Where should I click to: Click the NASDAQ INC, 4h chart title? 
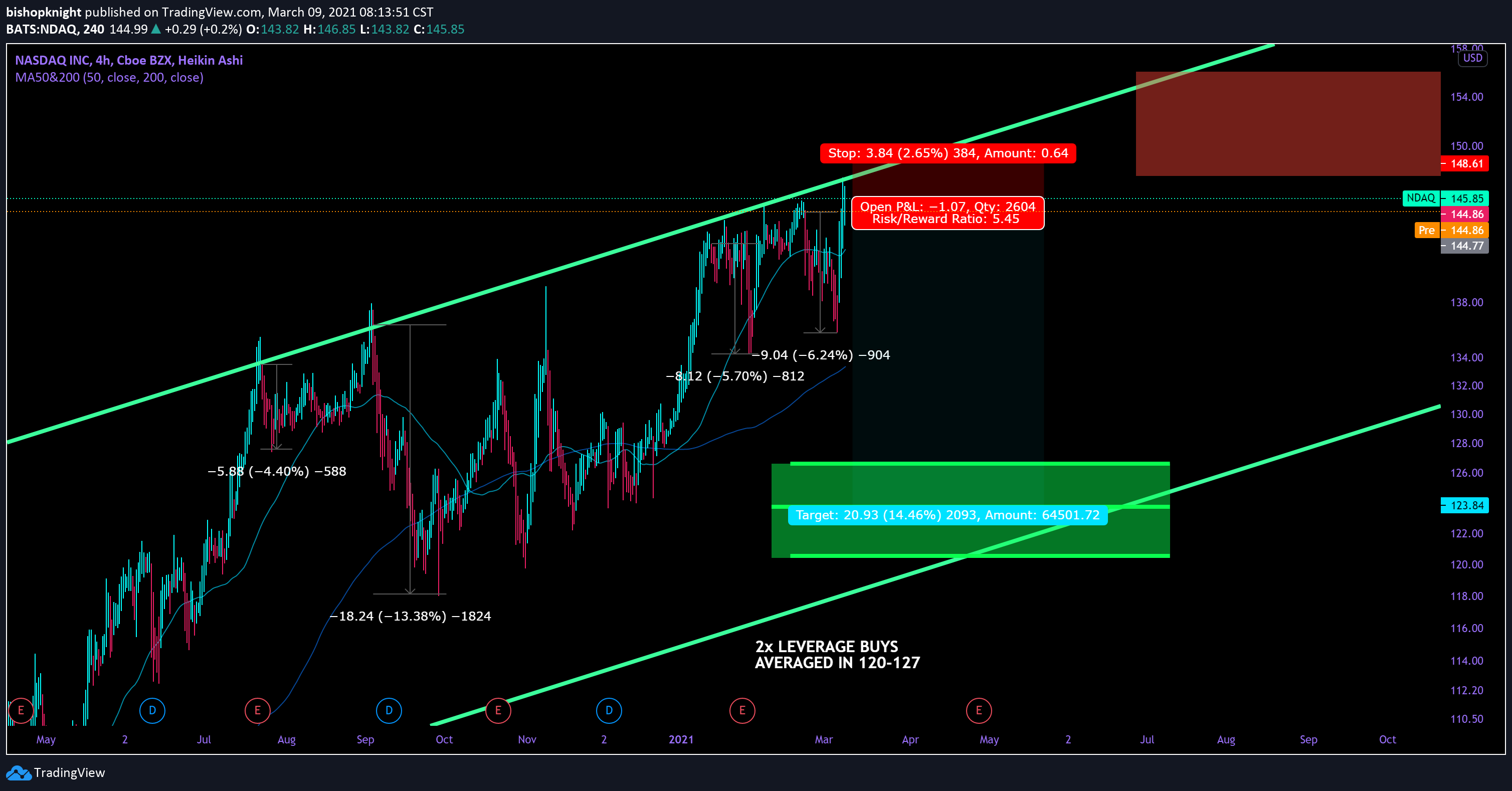click(x=128, y=61)
